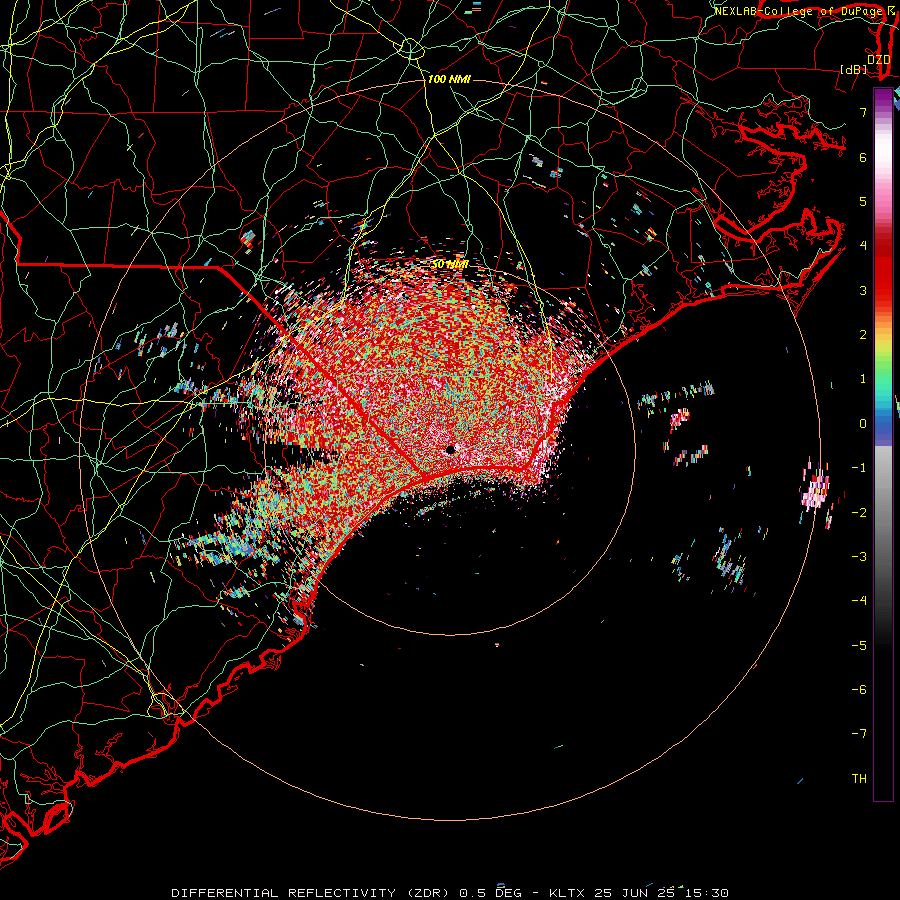Click the ZDR color scale bar
The image size is (900, 900).
tap(883, 444)
